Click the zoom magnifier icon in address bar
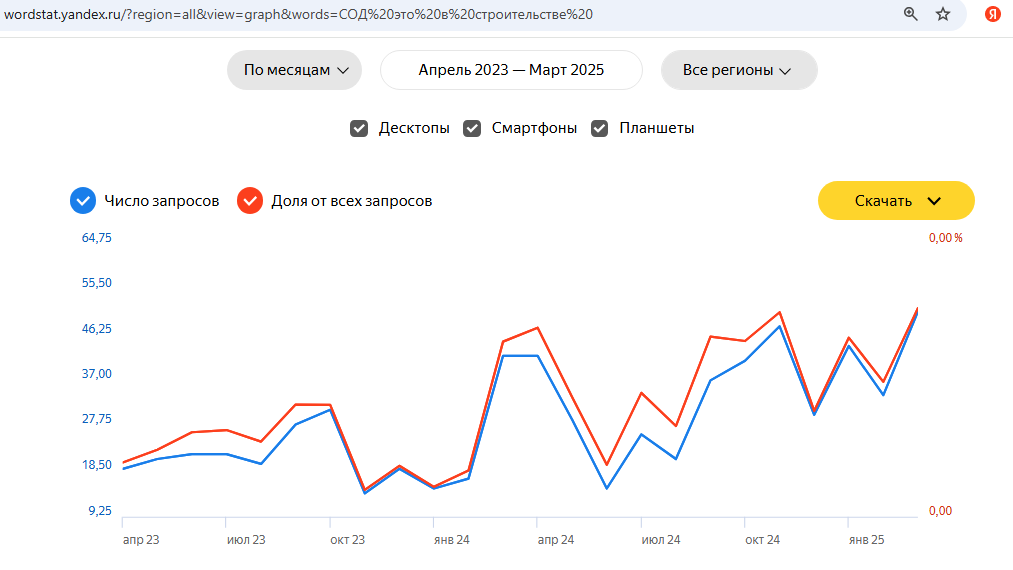The image size is (1013, 570). click(910, 14)
